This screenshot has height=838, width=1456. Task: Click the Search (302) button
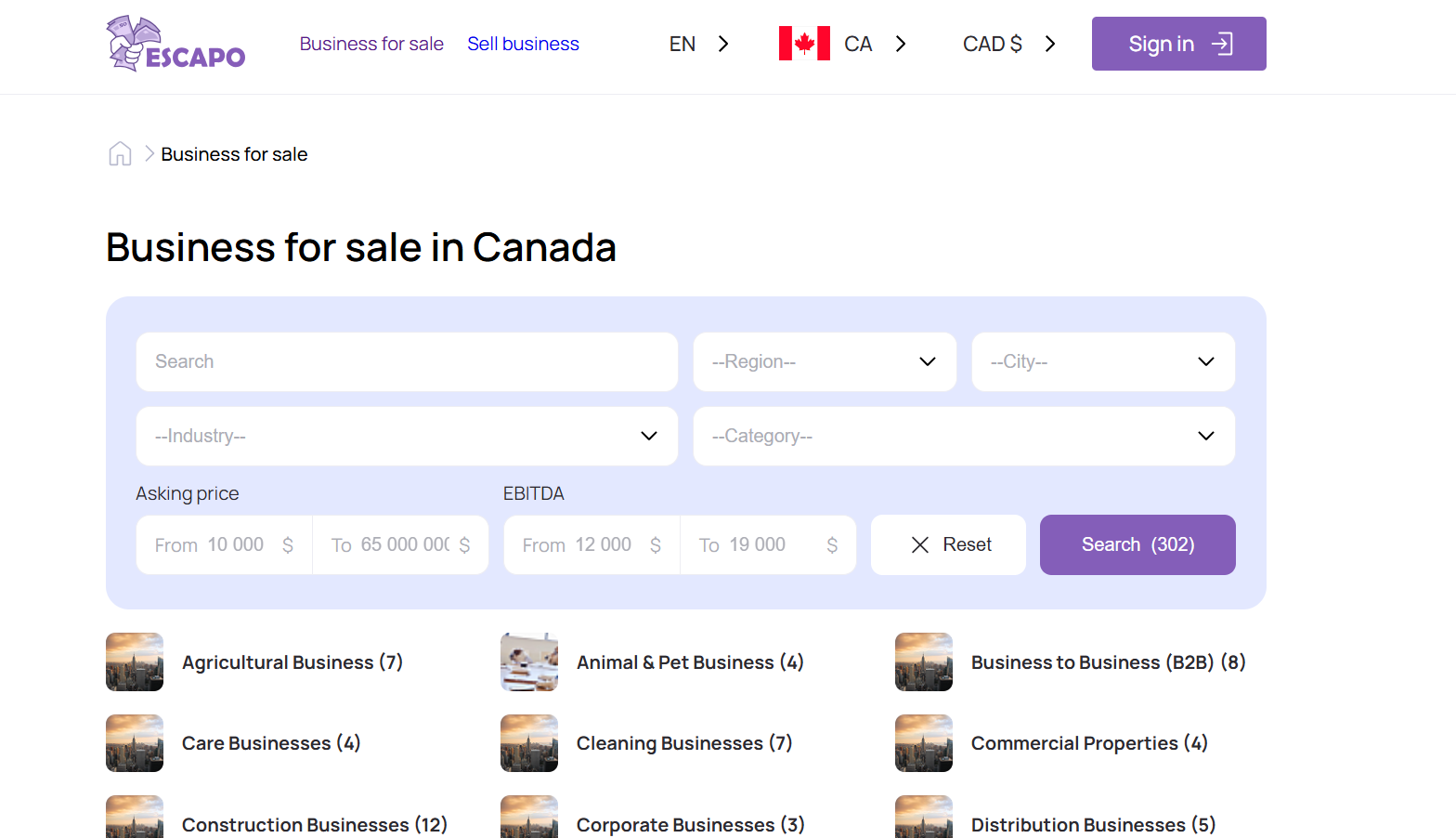pos(1137,545)
